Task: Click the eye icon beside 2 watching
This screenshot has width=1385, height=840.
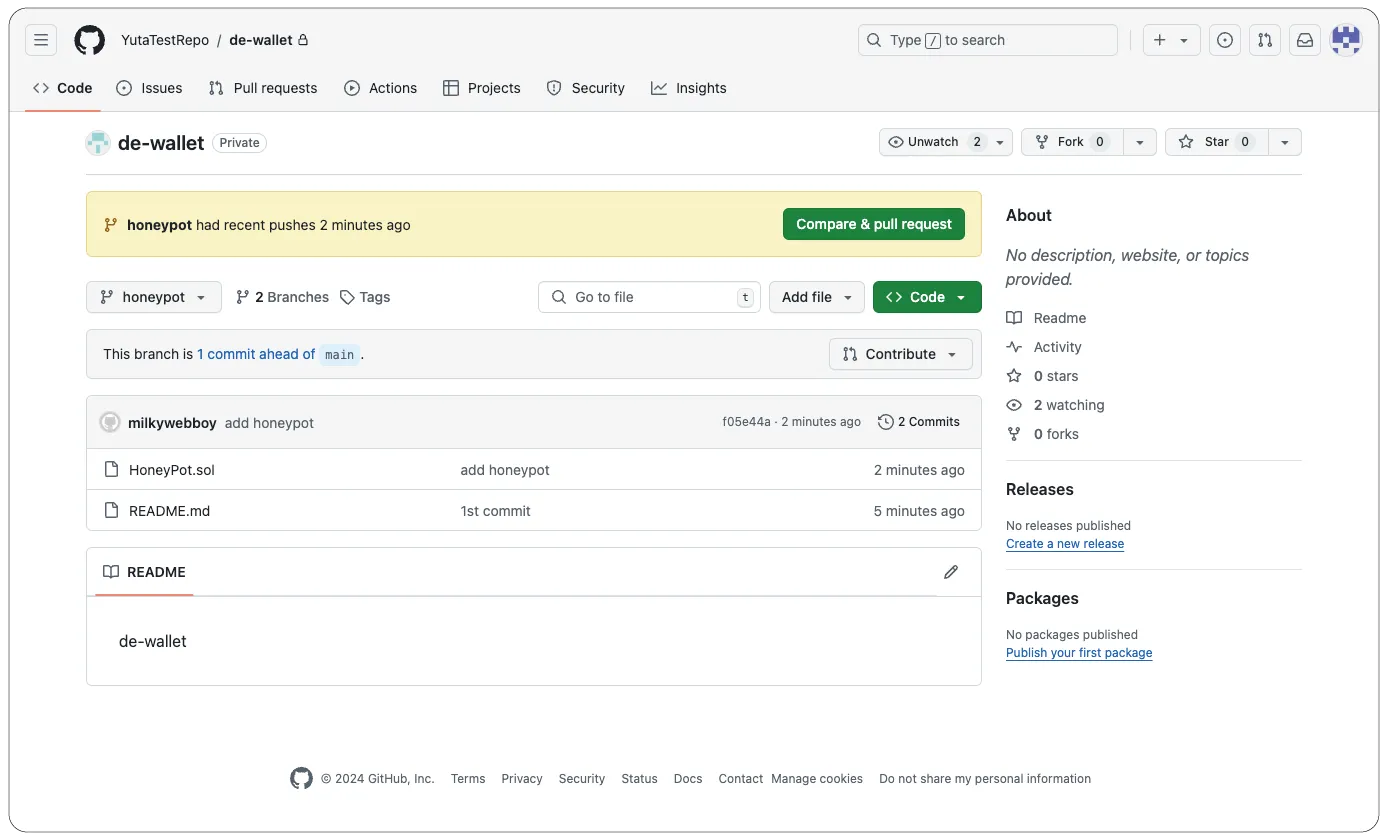Action: tap(1014, 405)
